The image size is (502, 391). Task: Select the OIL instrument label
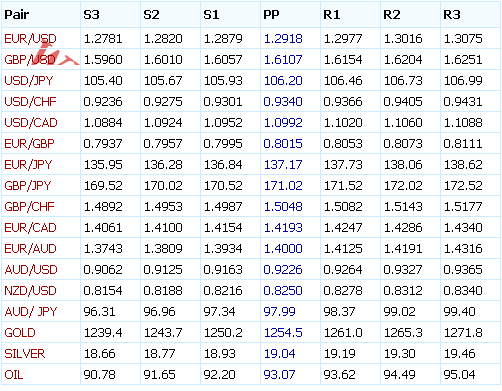14,375
